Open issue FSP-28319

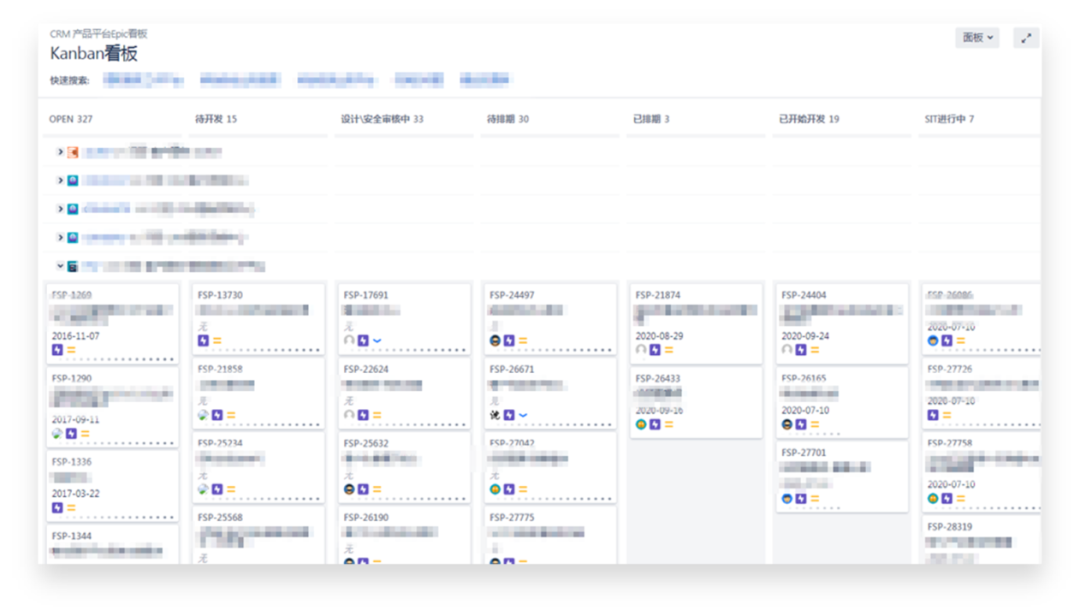[951, 527]
